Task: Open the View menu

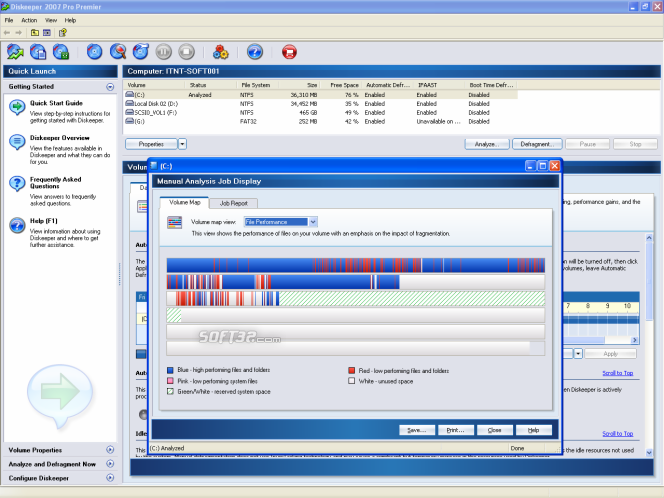Action: [x=51, y=20]
